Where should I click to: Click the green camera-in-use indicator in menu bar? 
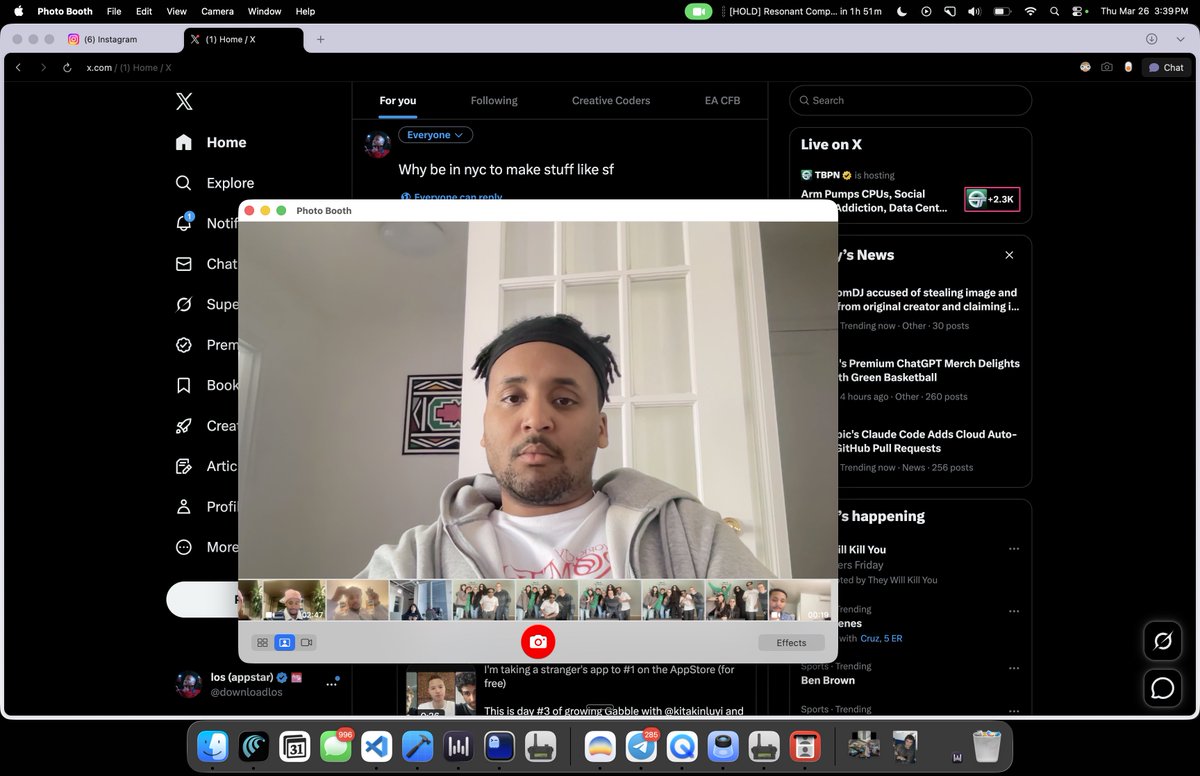tap(698, 11)
